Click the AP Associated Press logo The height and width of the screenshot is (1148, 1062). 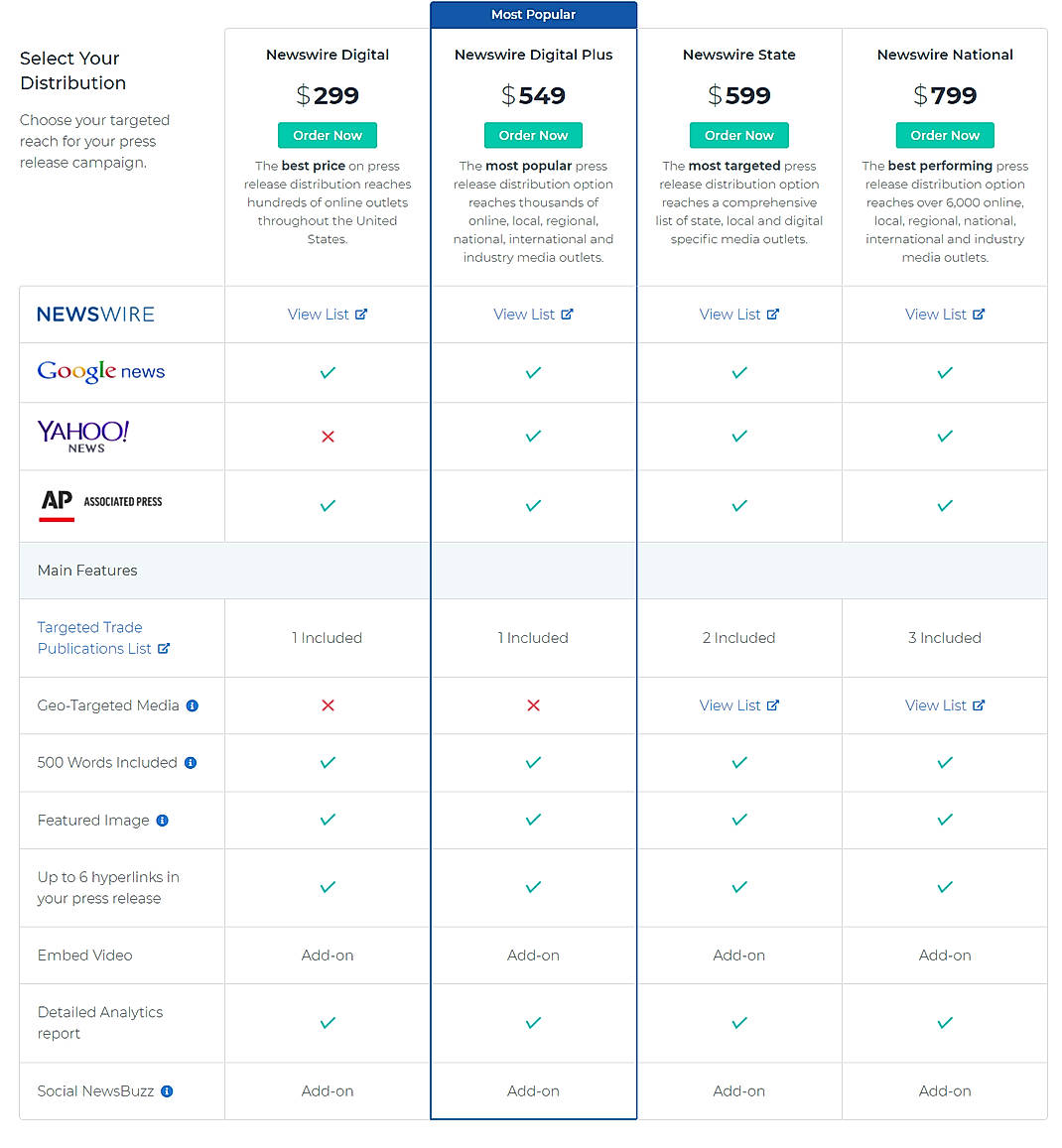coord(100,506)
